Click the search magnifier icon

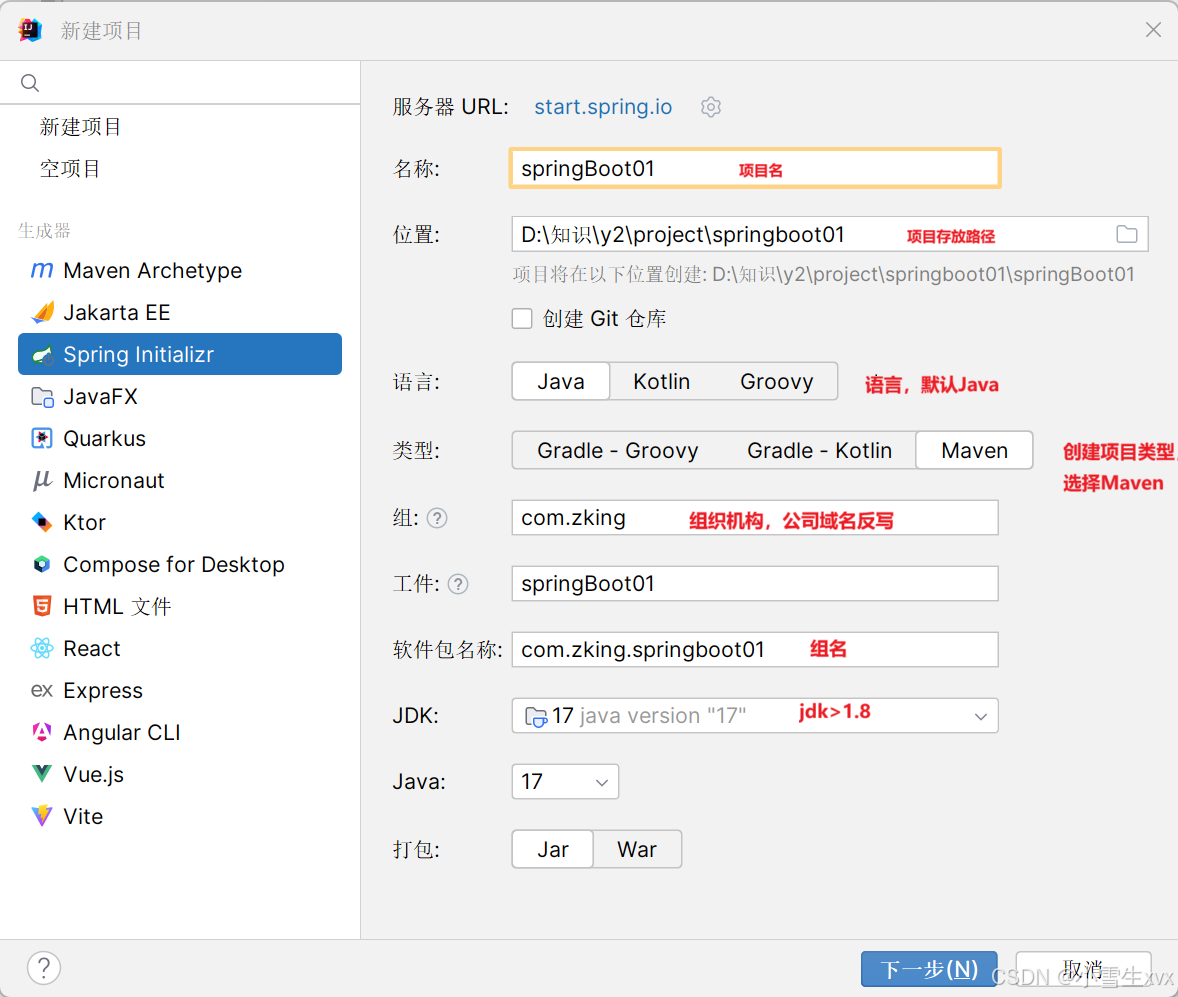pos(30,83)
